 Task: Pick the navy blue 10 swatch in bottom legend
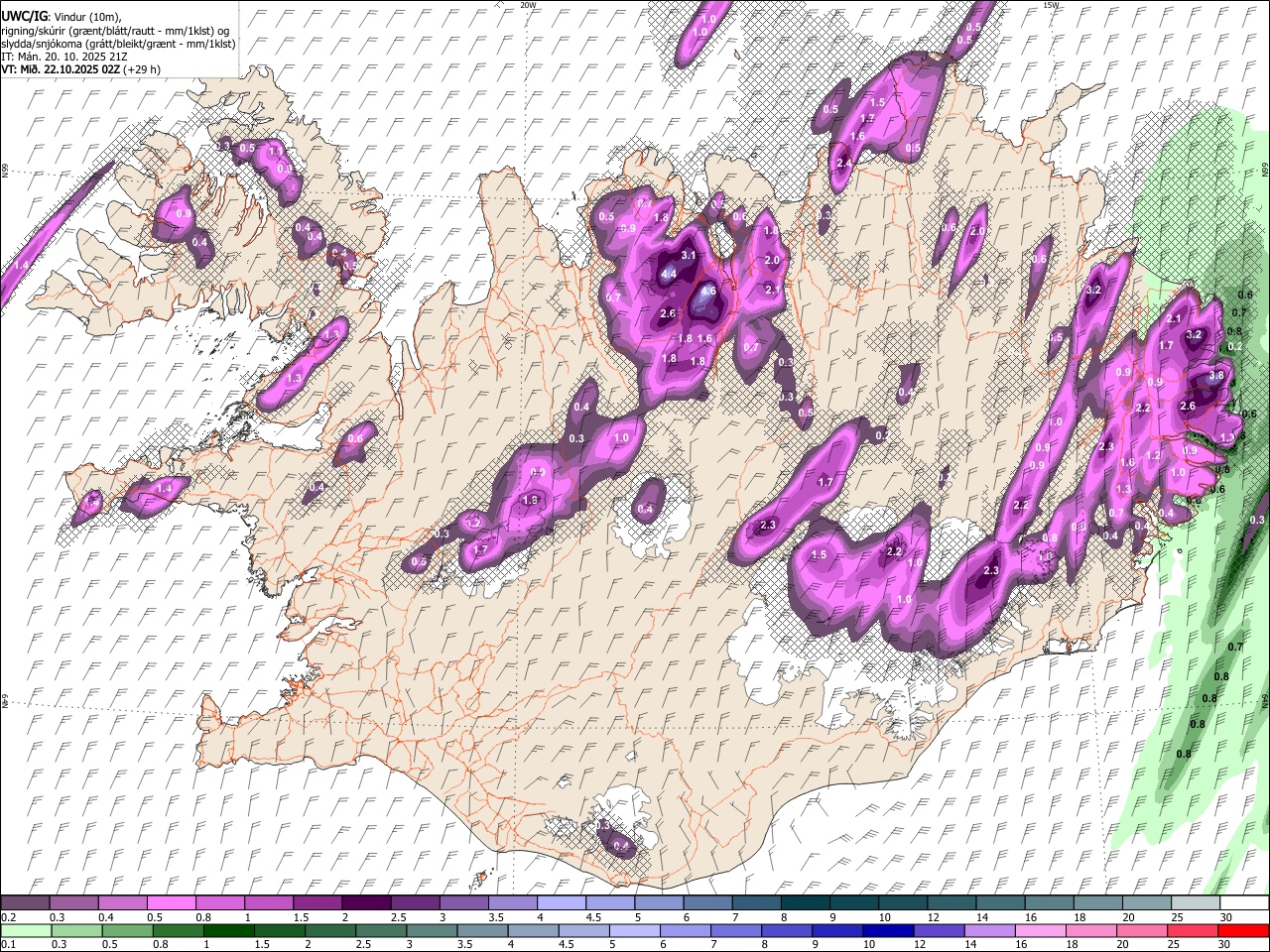tap(887, 931)
